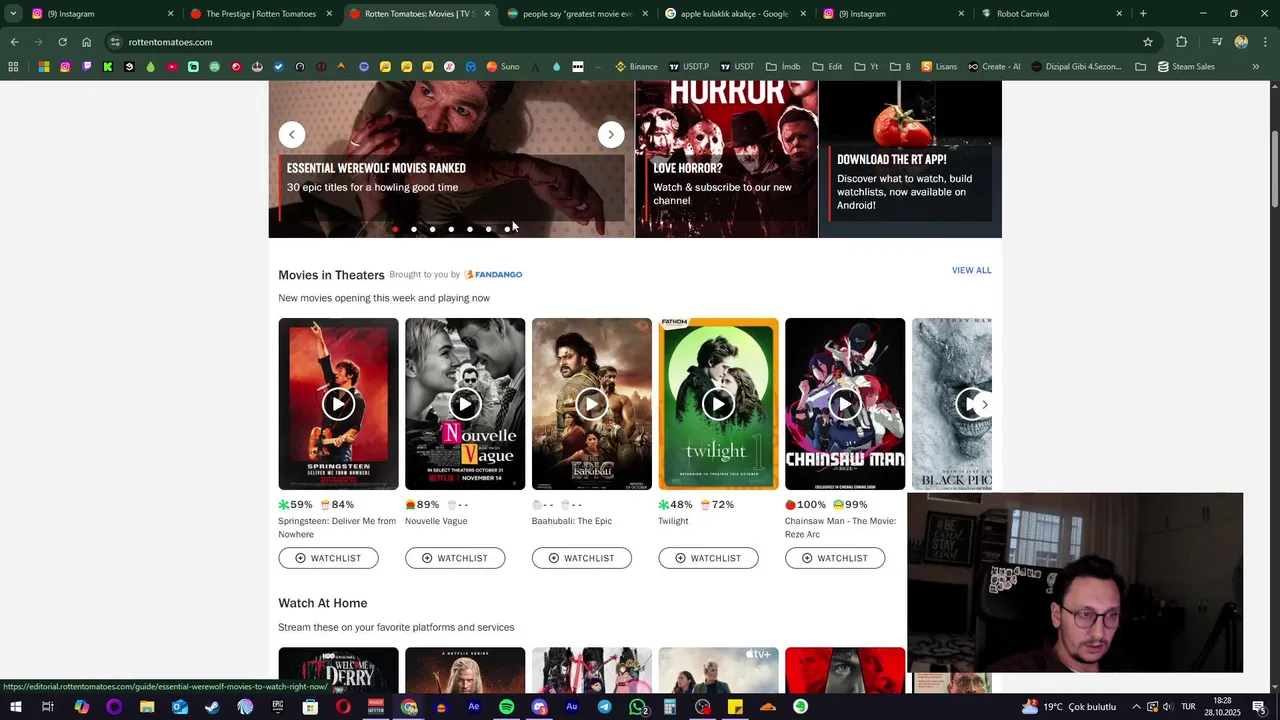This screenshot has height=720, width=1280.
Task: Open the Windows Start menu
Action: click(15, 707)
